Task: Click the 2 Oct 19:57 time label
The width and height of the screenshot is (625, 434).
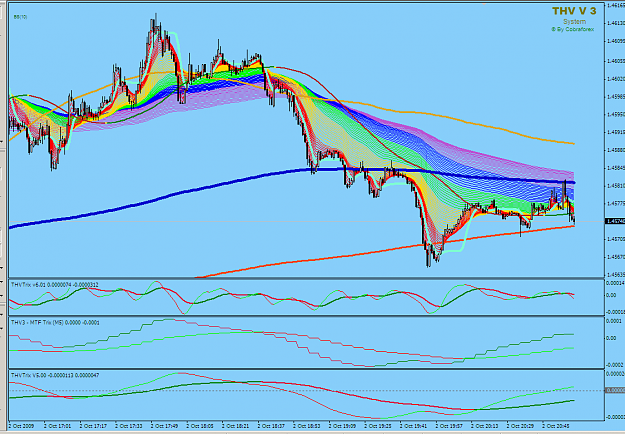Action: (x=449, y=426)
